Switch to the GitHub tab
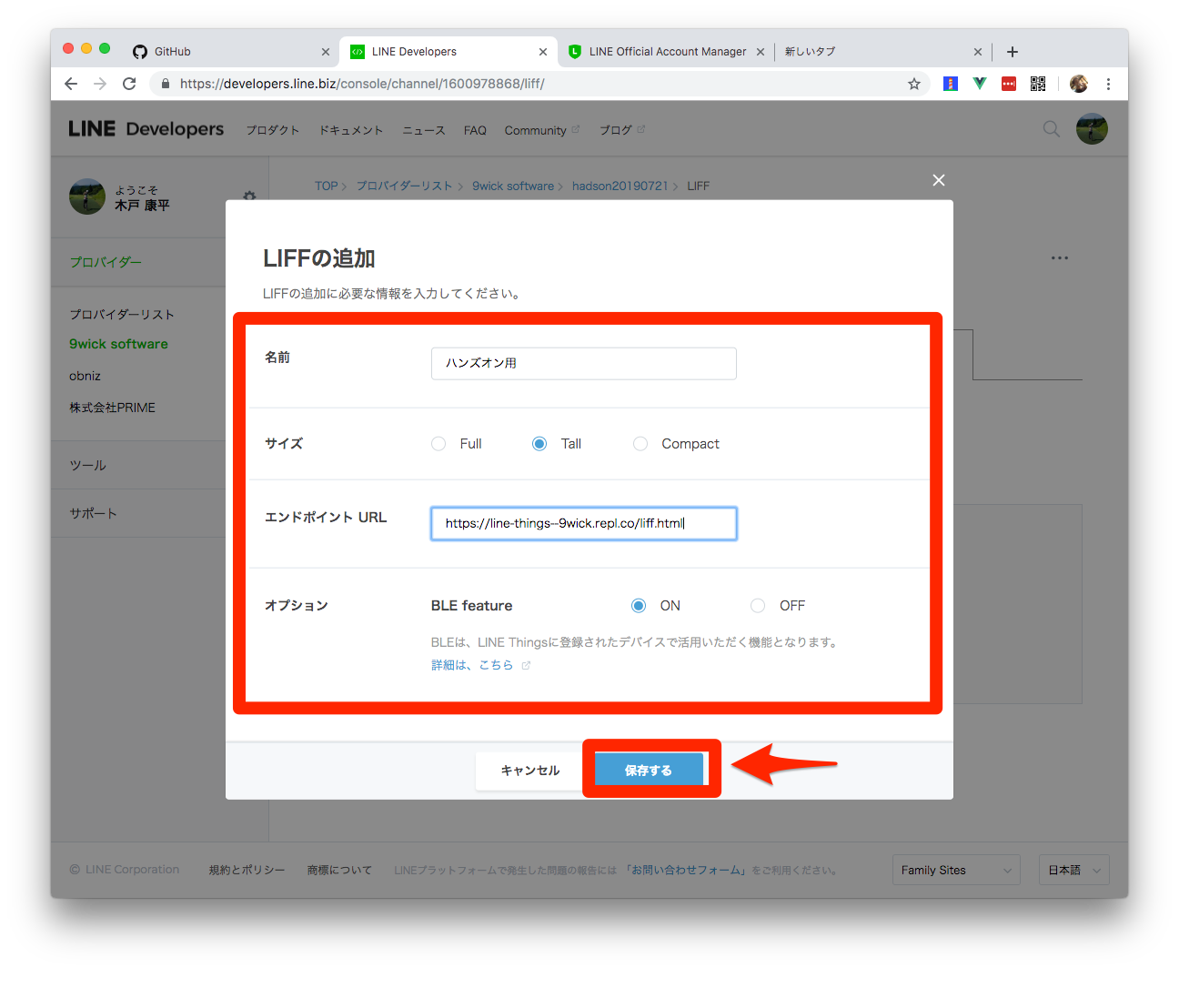1179x1008 pixels. (x=232, y=52)
